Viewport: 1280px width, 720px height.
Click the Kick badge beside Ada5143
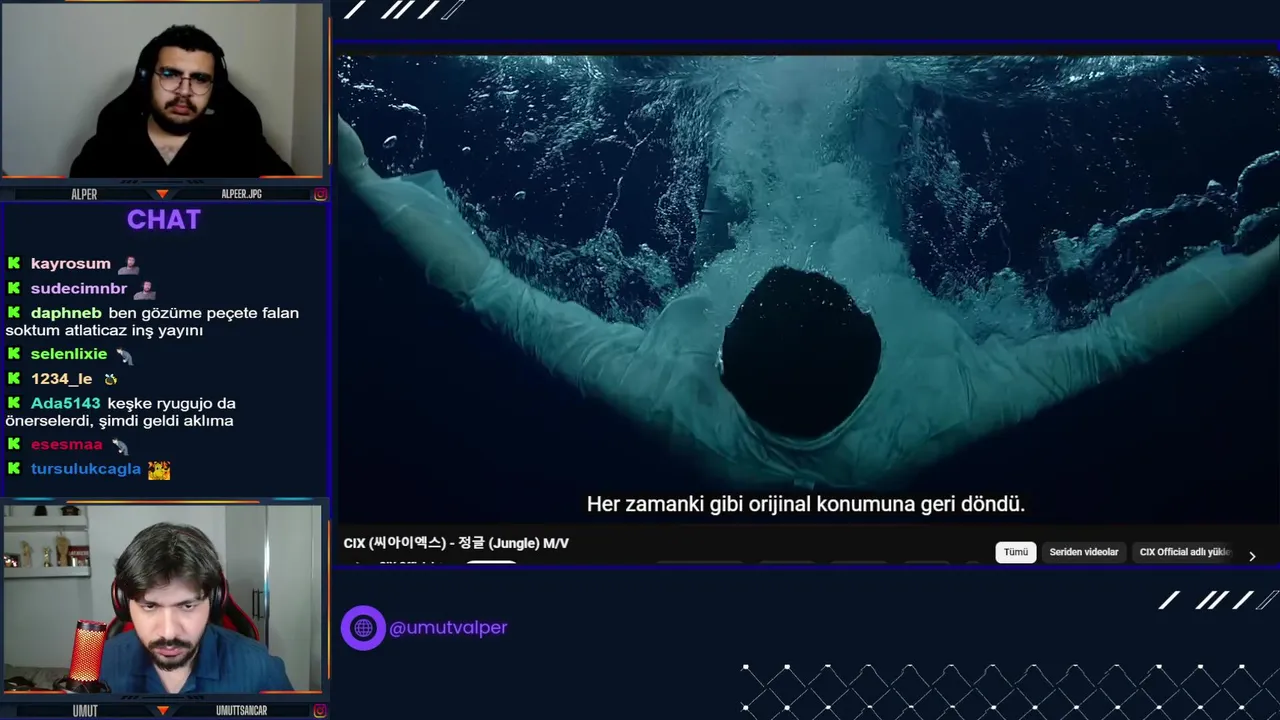[x=14, y=403]
